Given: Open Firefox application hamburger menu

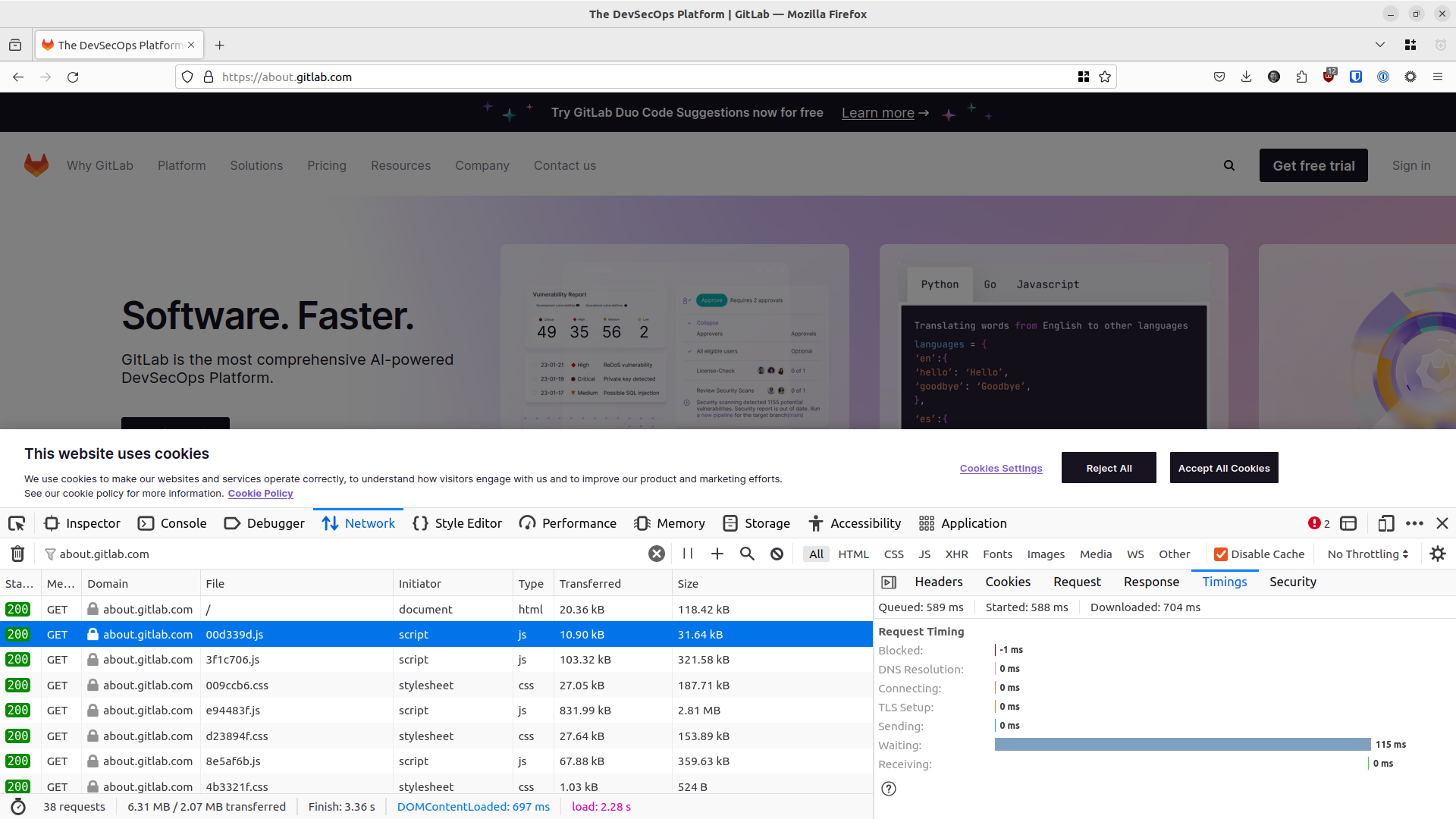Looking at the screenshot, I should point(1438,77).
